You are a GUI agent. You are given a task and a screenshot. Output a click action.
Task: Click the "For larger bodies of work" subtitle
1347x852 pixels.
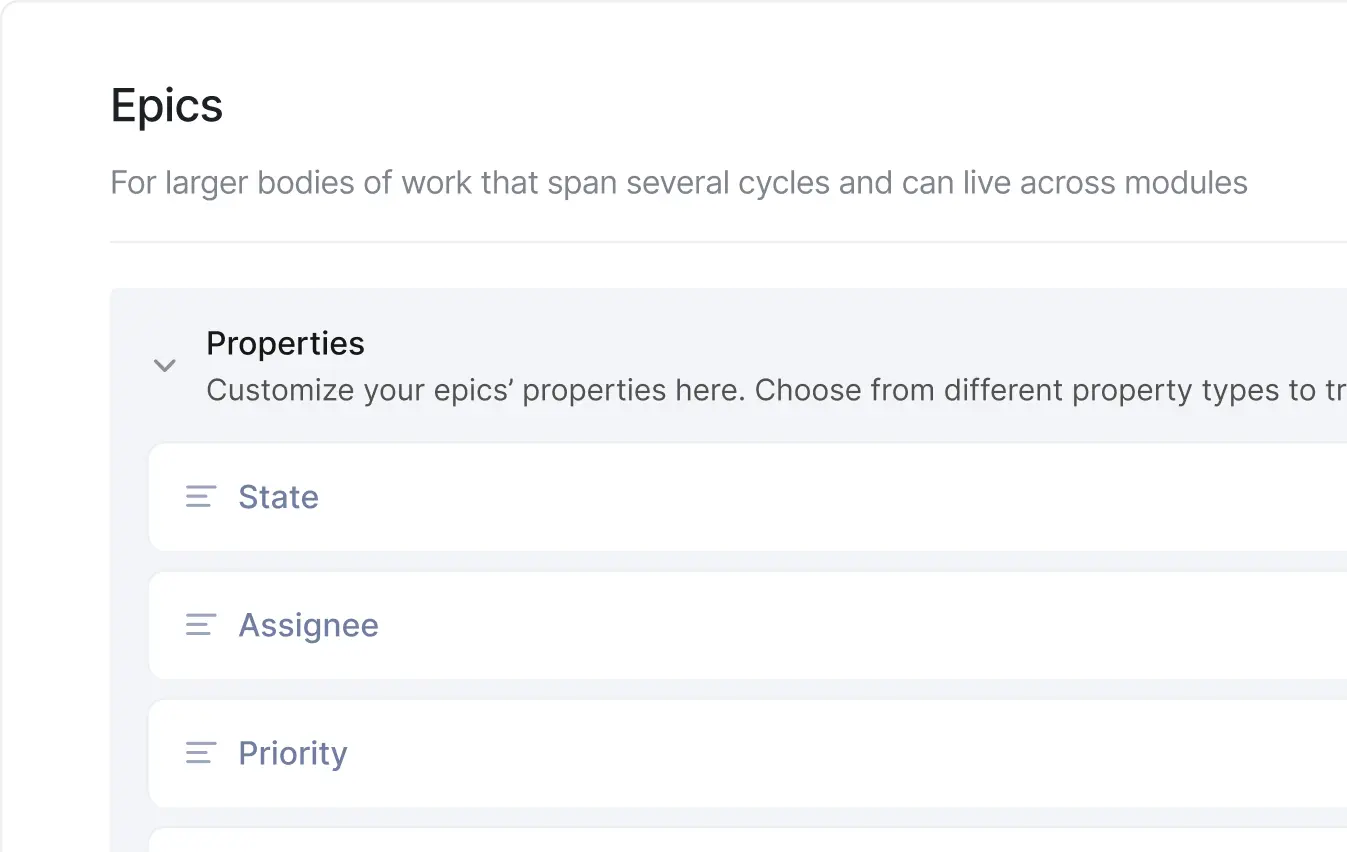pyautogui.click(x=400, y=183)
